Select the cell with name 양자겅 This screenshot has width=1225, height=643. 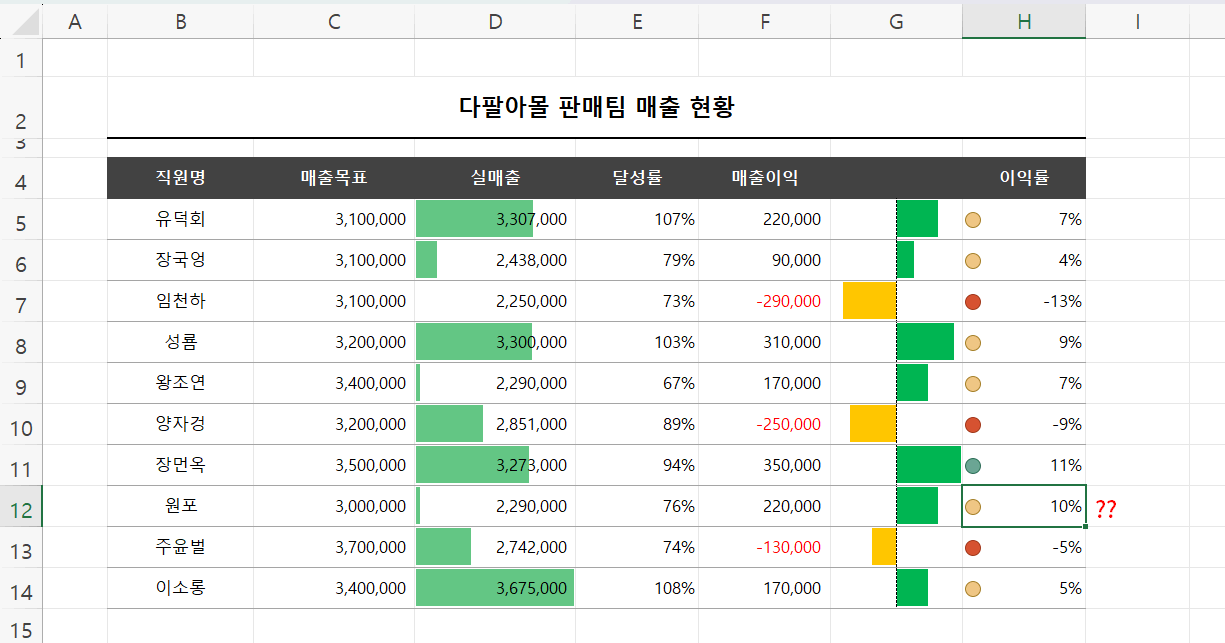pyautogui.click(x=180, y=424)
